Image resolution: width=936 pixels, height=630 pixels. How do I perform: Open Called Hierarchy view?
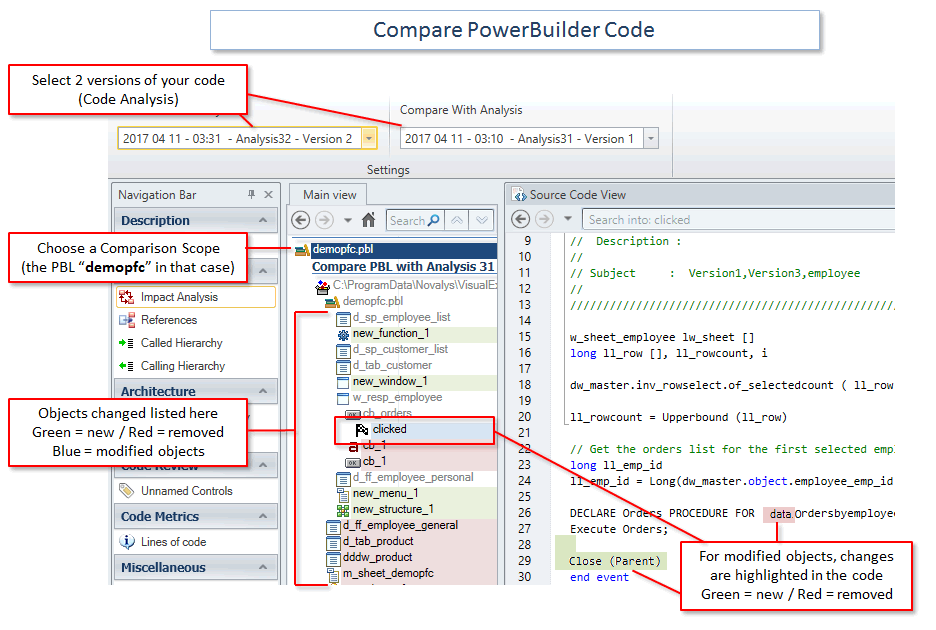tap(181, 343)
